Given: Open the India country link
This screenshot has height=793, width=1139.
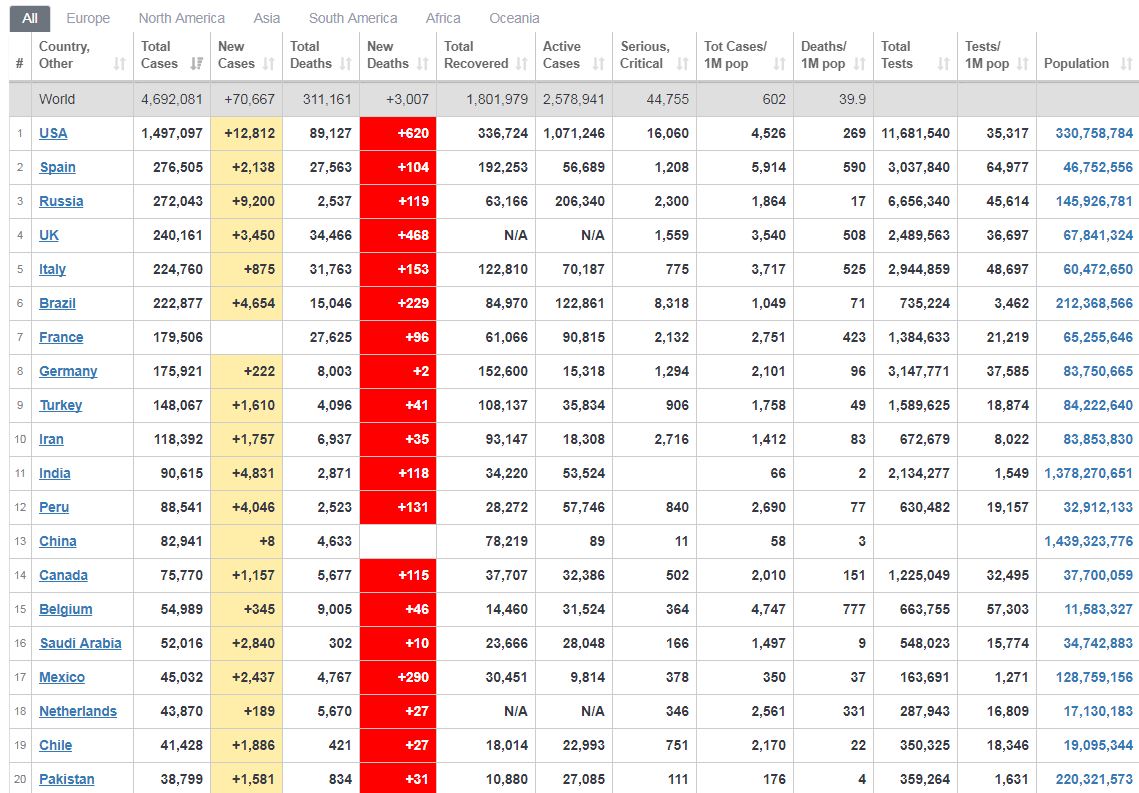Looking at the screenshot, I should coord(54,473).
